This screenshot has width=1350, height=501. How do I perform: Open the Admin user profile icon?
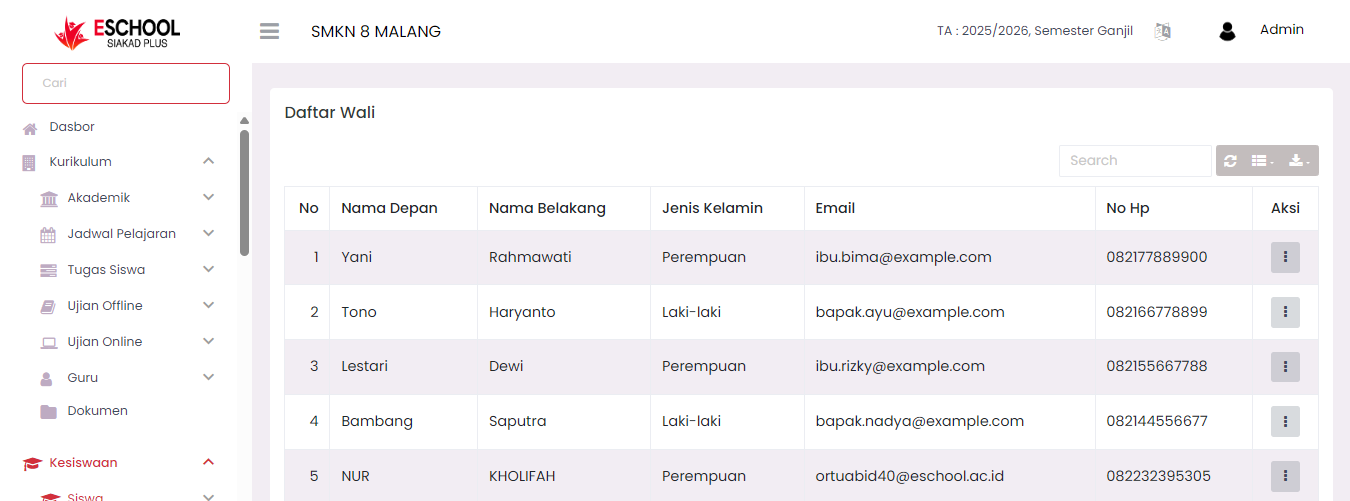[x=1227, y=31]
